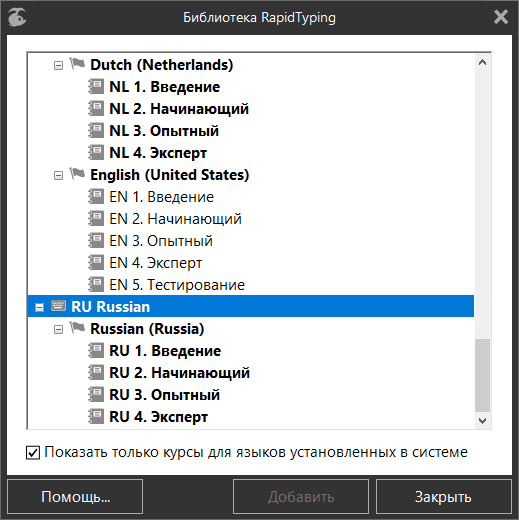Click the notebook icon of NL 1. Введение
Screen dimensions: 519x520
click(96, 86)
